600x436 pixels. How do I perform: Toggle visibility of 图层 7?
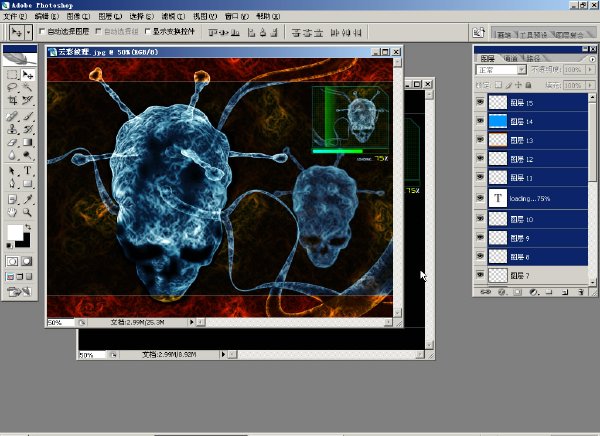click(480, 275)
